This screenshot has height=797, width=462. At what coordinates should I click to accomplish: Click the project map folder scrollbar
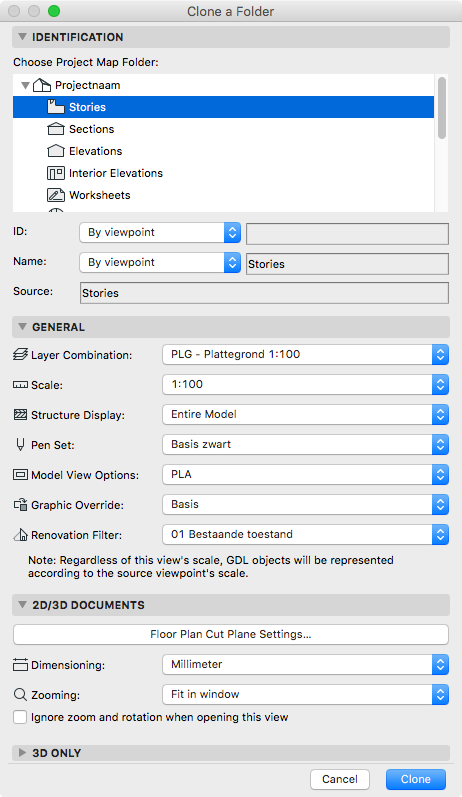click(442, 108)
